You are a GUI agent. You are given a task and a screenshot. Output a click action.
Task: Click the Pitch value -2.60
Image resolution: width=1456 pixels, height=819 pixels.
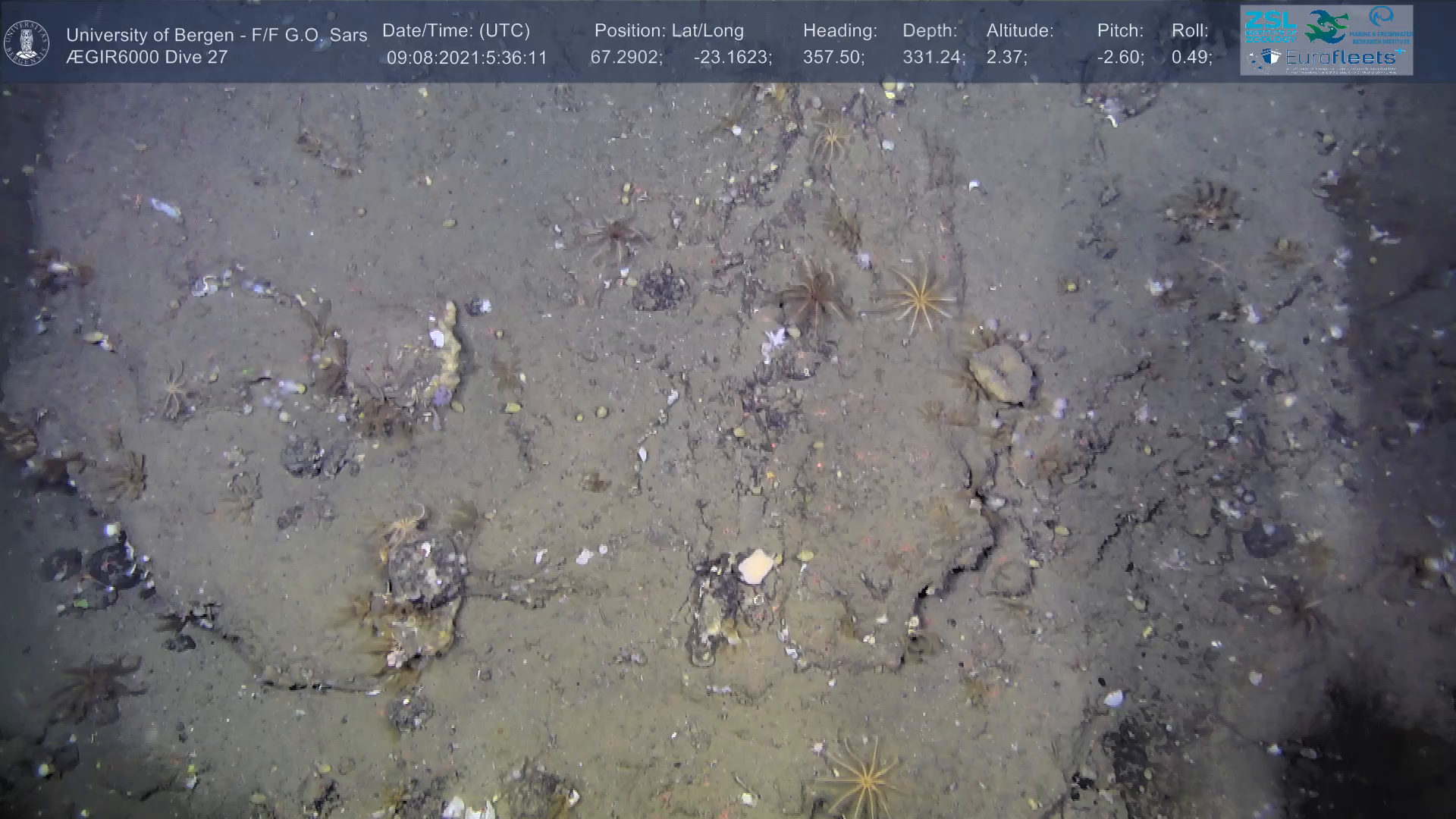(x=1119, y=58)
